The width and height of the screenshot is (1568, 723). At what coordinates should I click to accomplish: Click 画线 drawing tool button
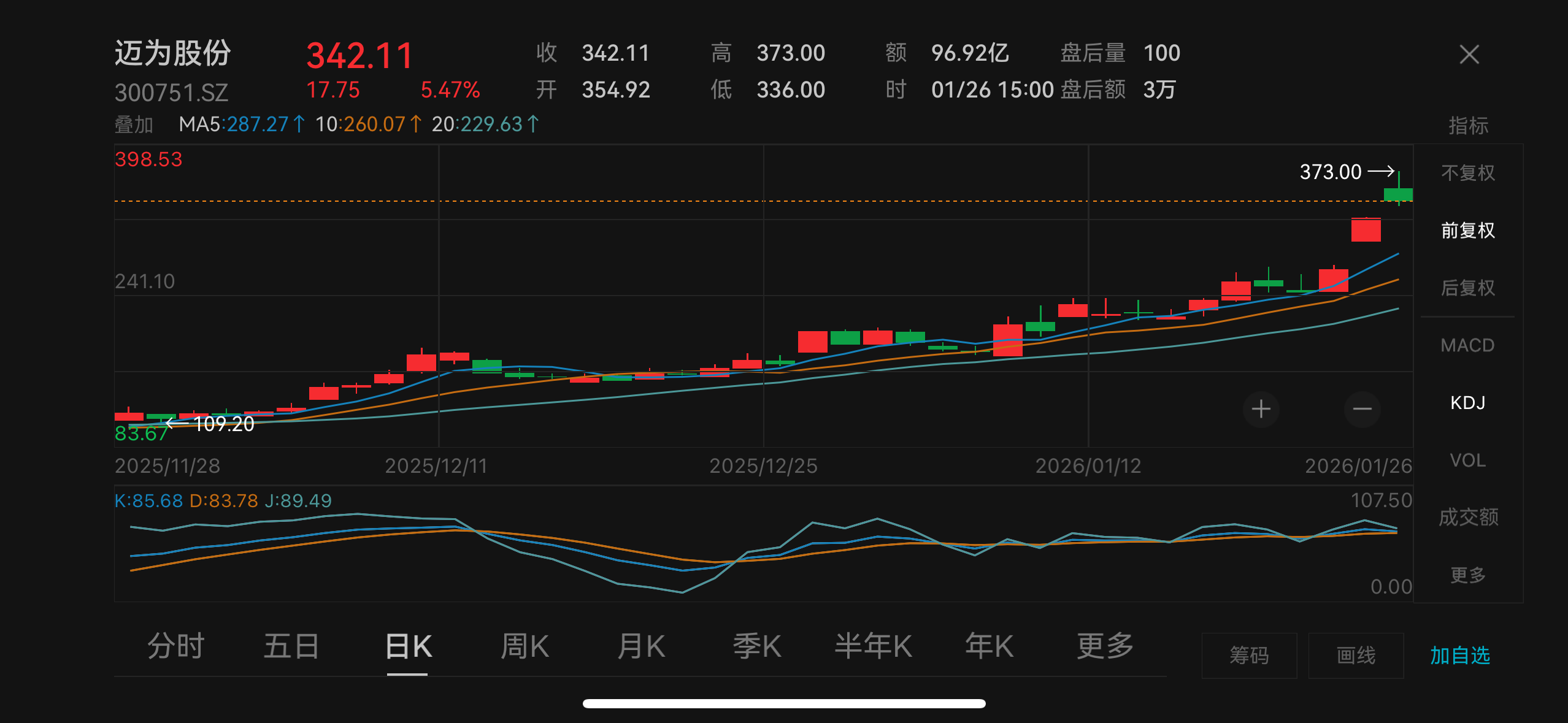[x=1356, y=656]
